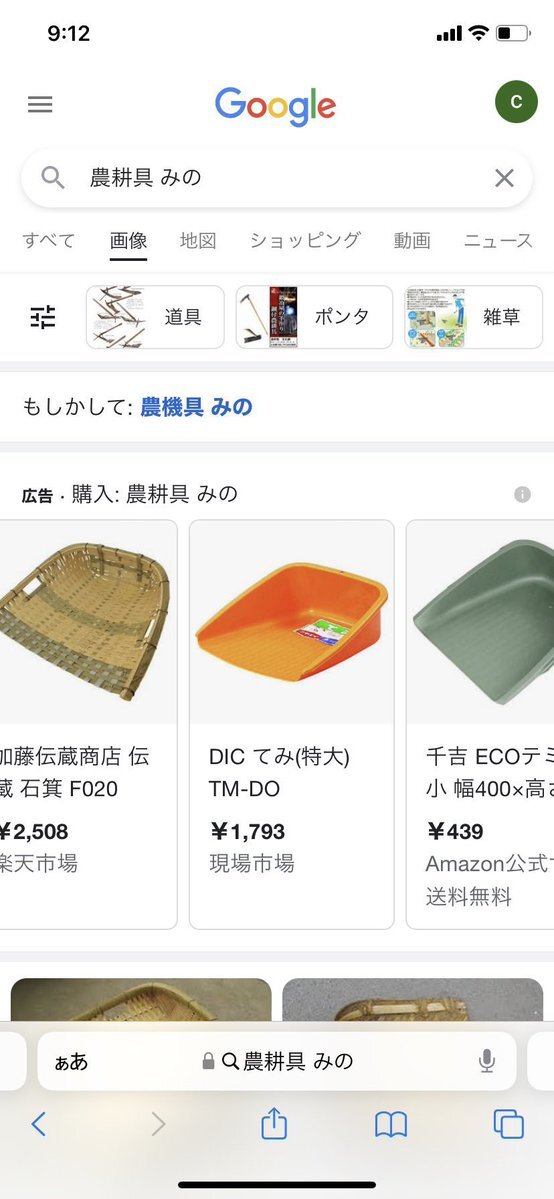Screen dimensions: 554x1199
Task: Tap the search magnifier icon
Action: pos(52,177)
